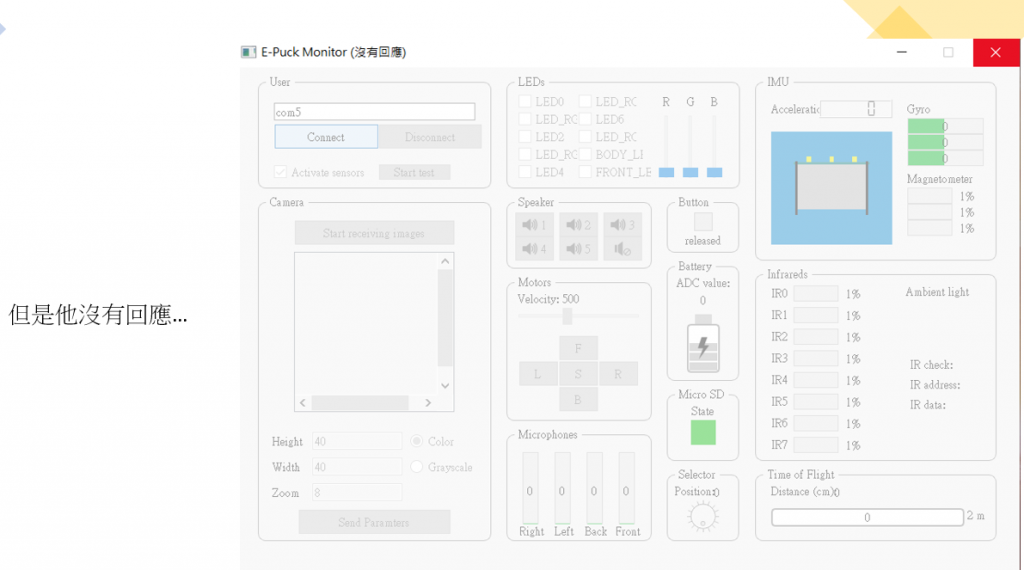Toggle the LED4 checkbox
The image size is (1024, 570).
point(524,172)
